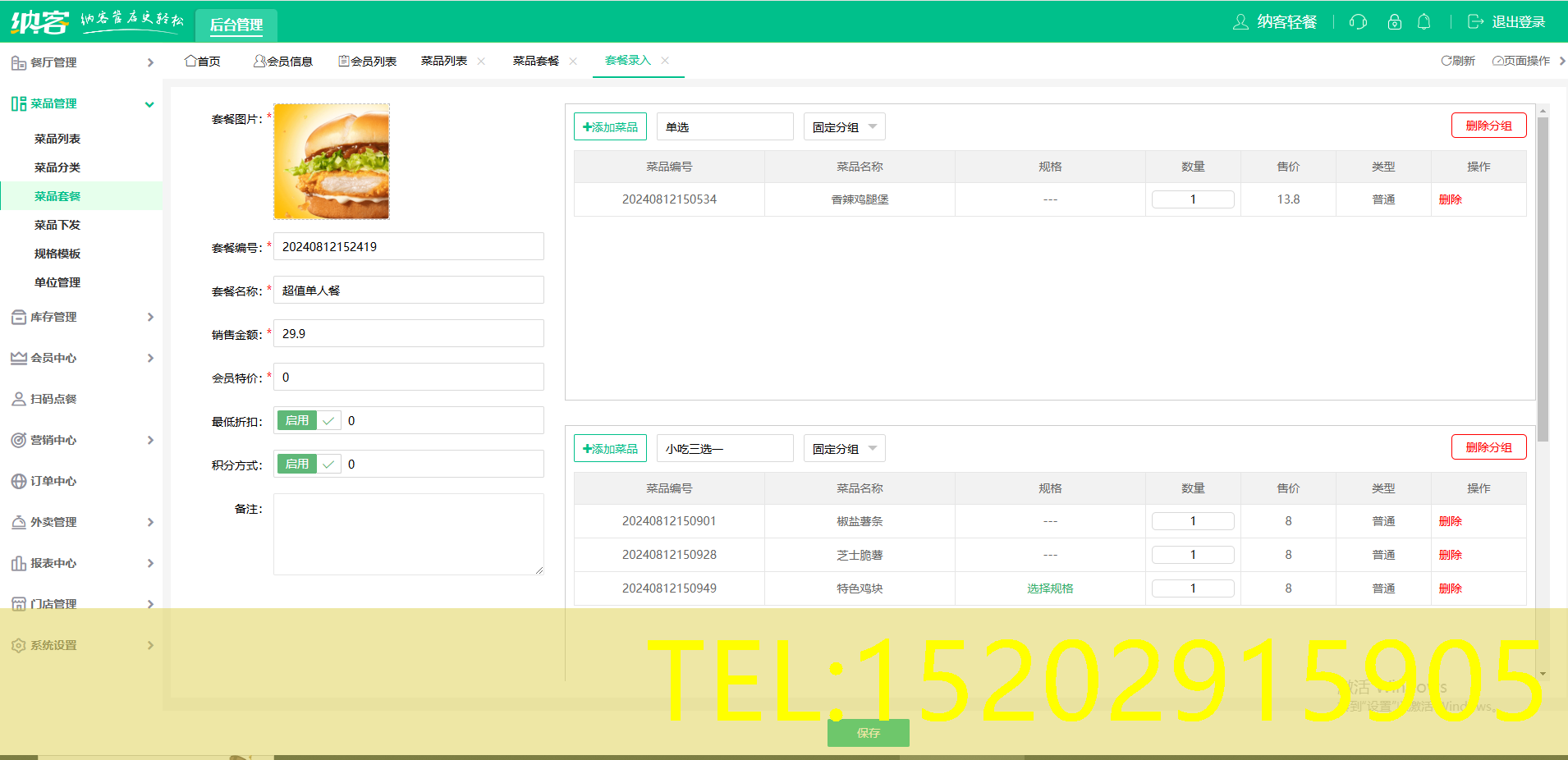
Task: Click 选择规格 for 特色鸡块
Action: coord(1049,588)
